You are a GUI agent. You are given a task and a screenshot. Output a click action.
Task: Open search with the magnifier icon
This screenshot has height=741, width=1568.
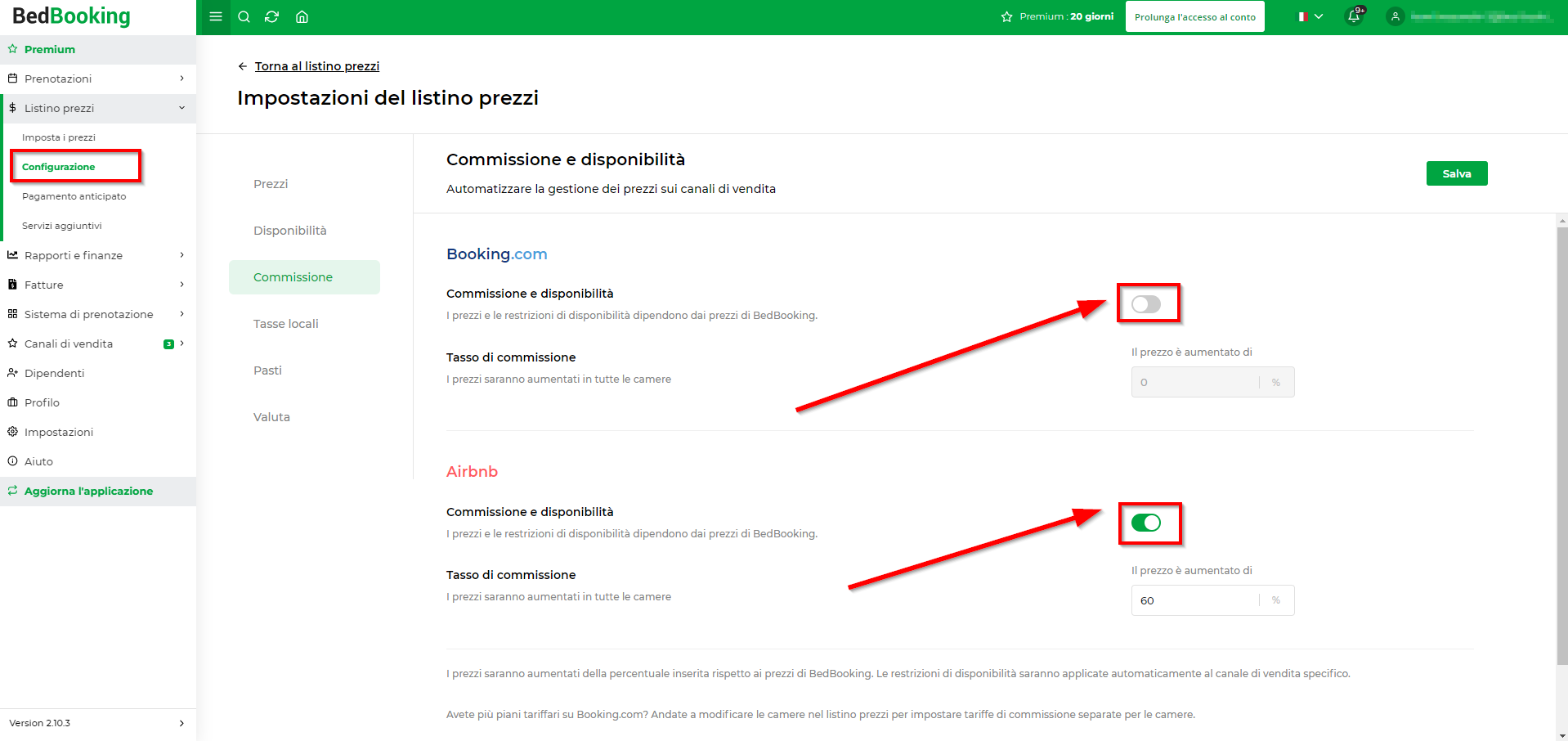pyautogui.click(x=244, y=16)
